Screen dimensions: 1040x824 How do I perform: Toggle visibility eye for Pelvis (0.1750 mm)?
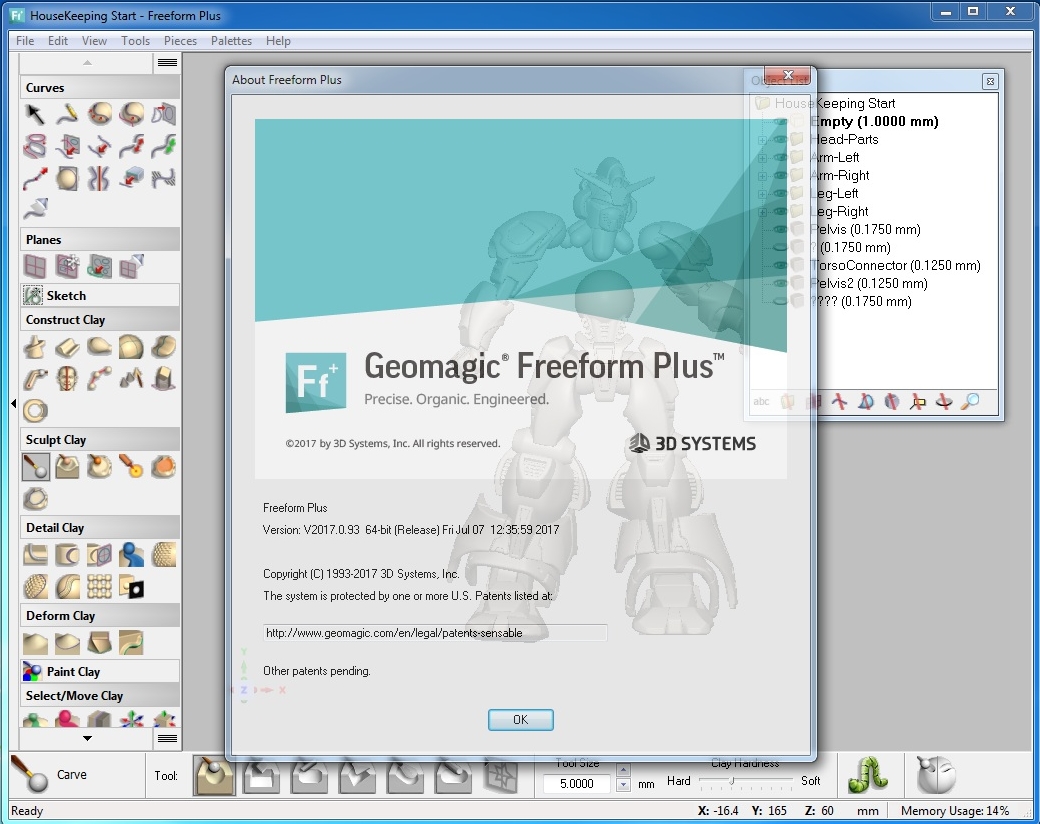click(x=780, y=229)
